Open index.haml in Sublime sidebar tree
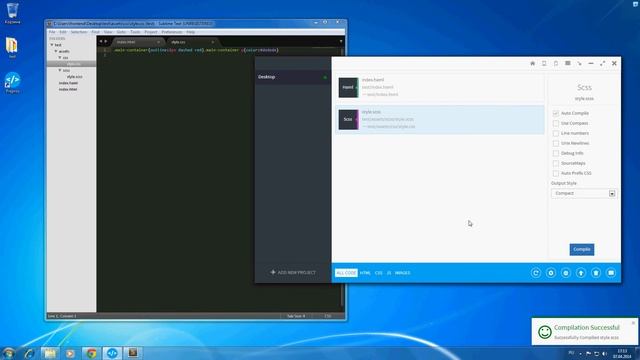The width and height of the screenshot is (640, 360). pyautogui.click(x=68, y=83)
